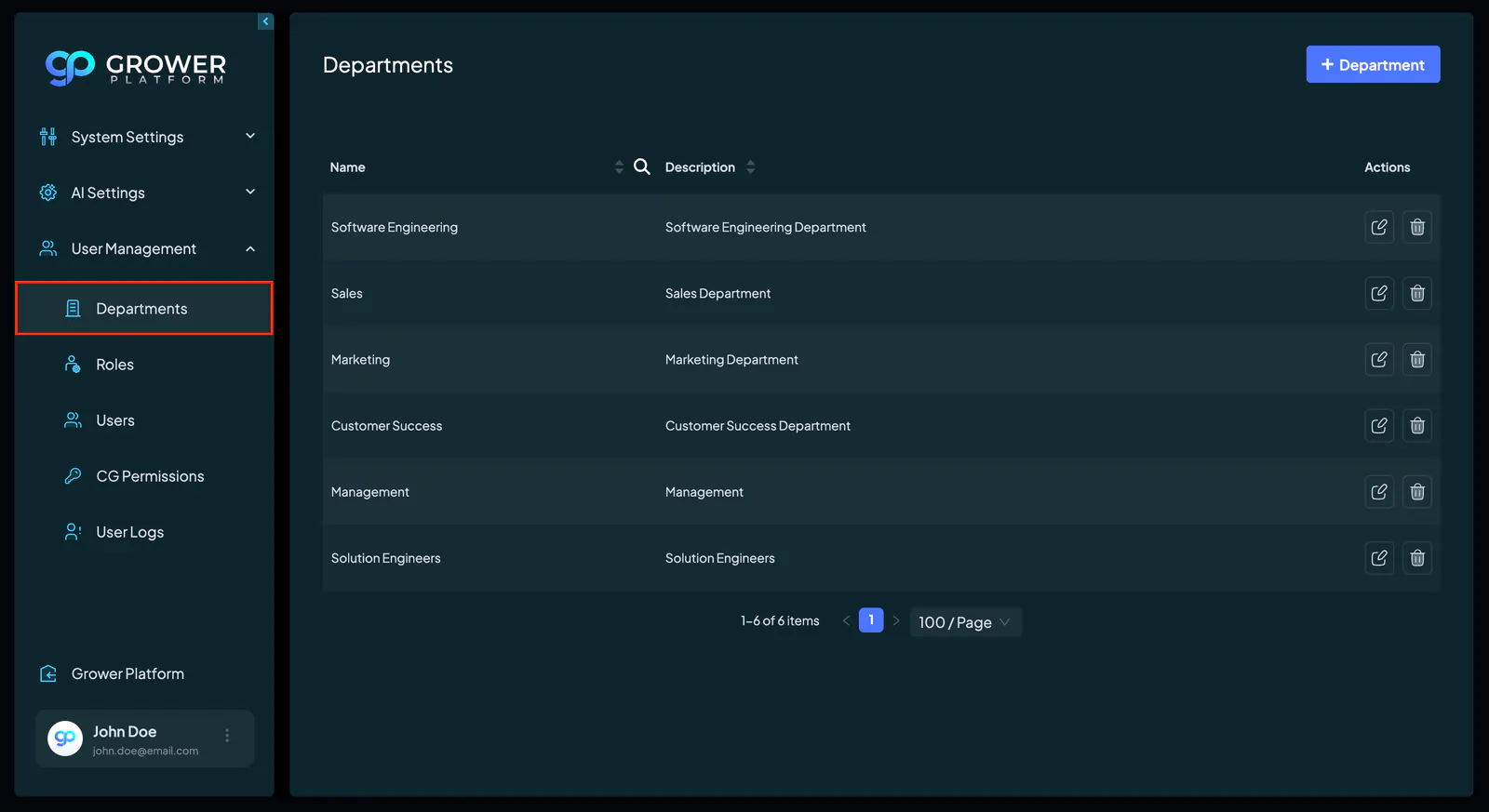The image size is (1489, 812).
Task: Edit the Software Engineering department
Action: point(1379,227)
